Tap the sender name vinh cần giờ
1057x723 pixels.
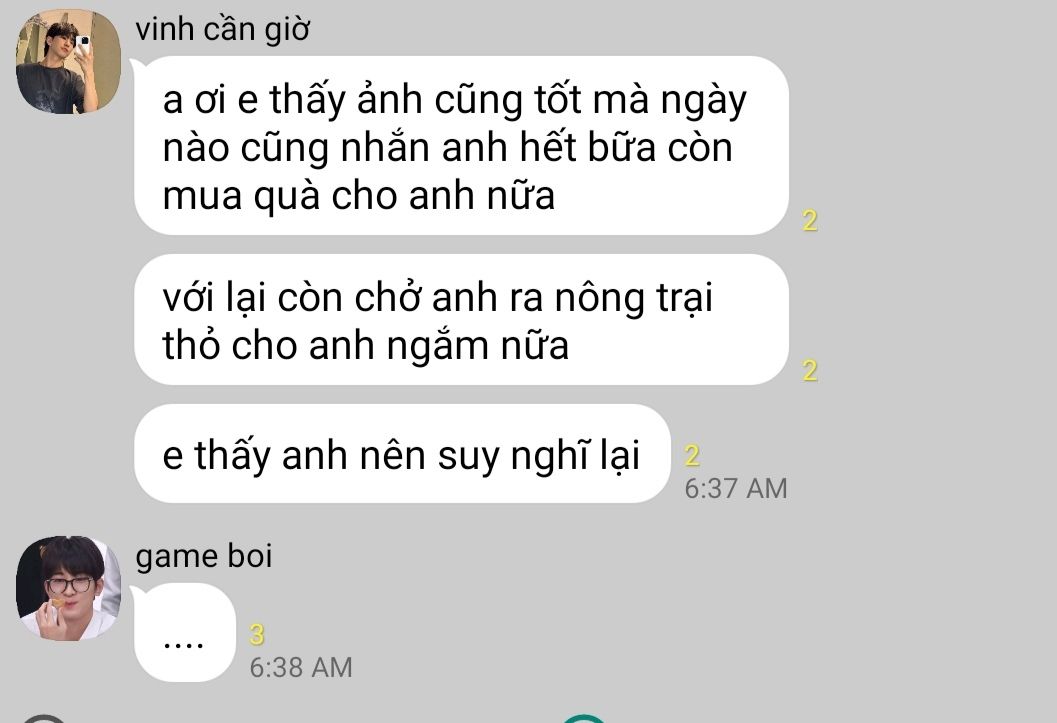[222, 30]
